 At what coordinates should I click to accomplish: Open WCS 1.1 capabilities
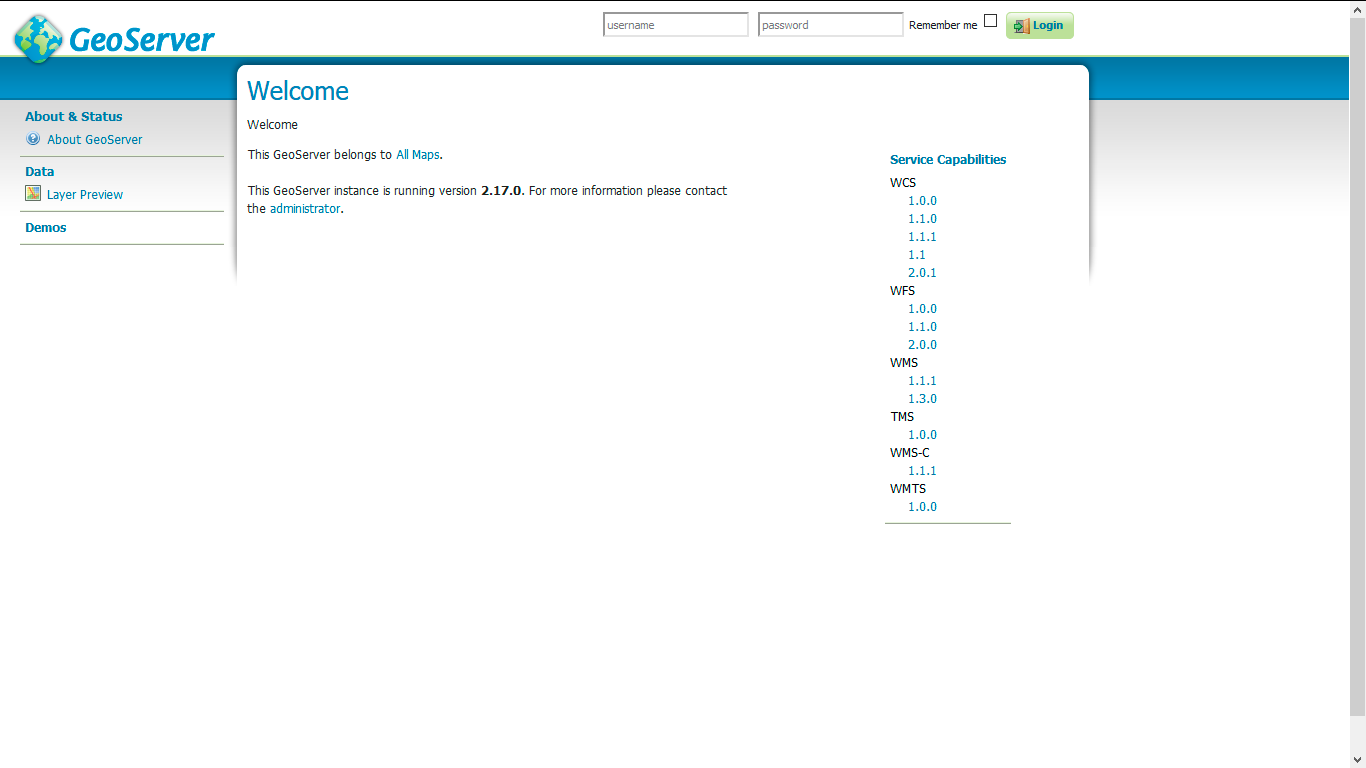pos(917,255)
